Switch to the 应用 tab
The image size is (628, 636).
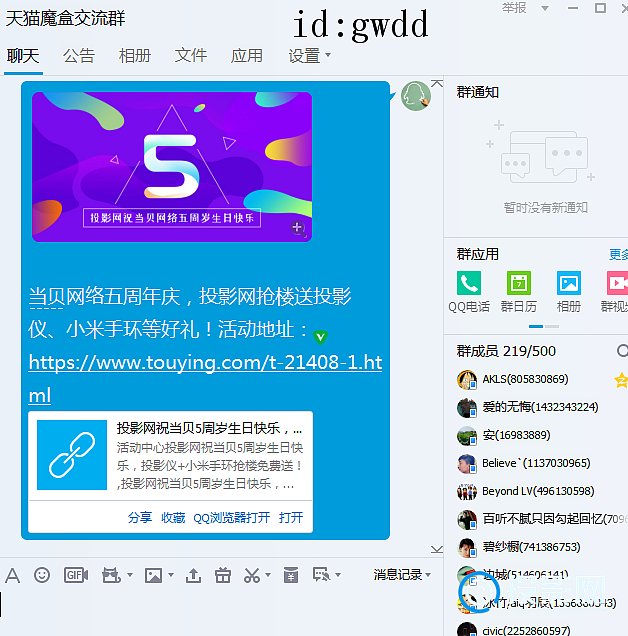pyautogui.click(x=247, y=56)
